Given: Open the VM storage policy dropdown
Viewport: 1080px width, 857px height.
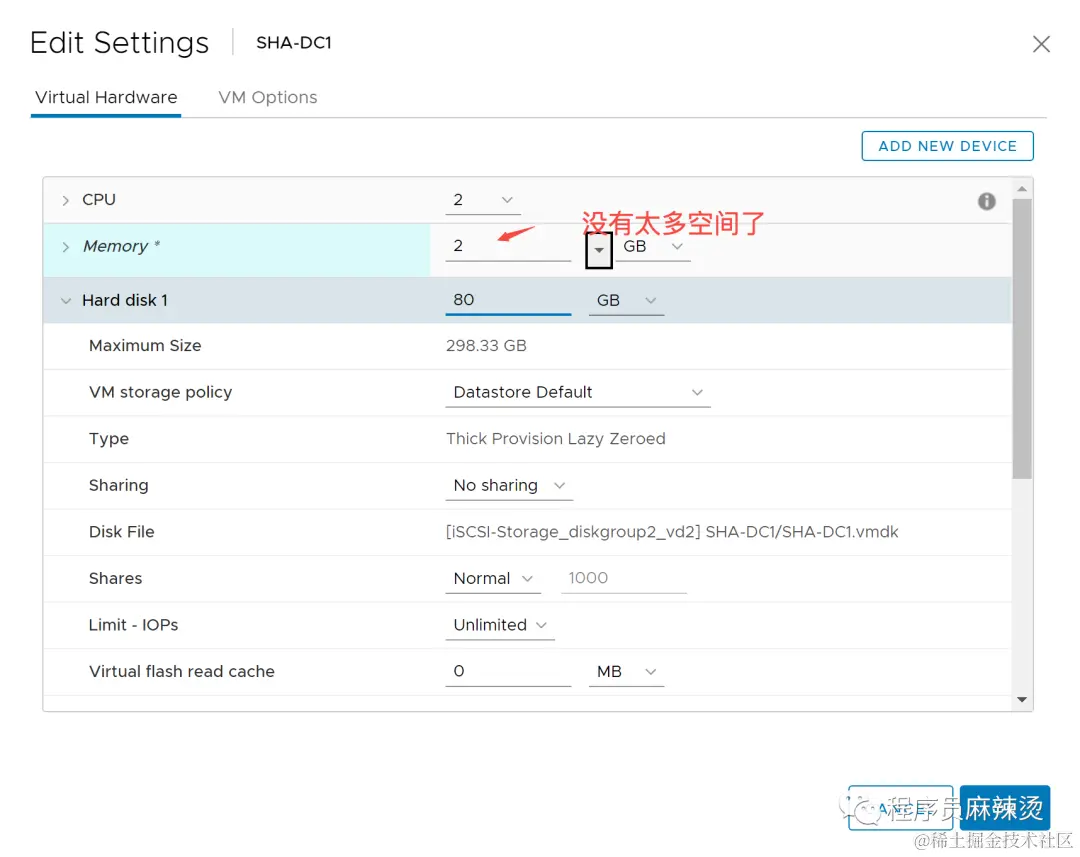Looking at the screenshot, I should (x=578, y=392).
